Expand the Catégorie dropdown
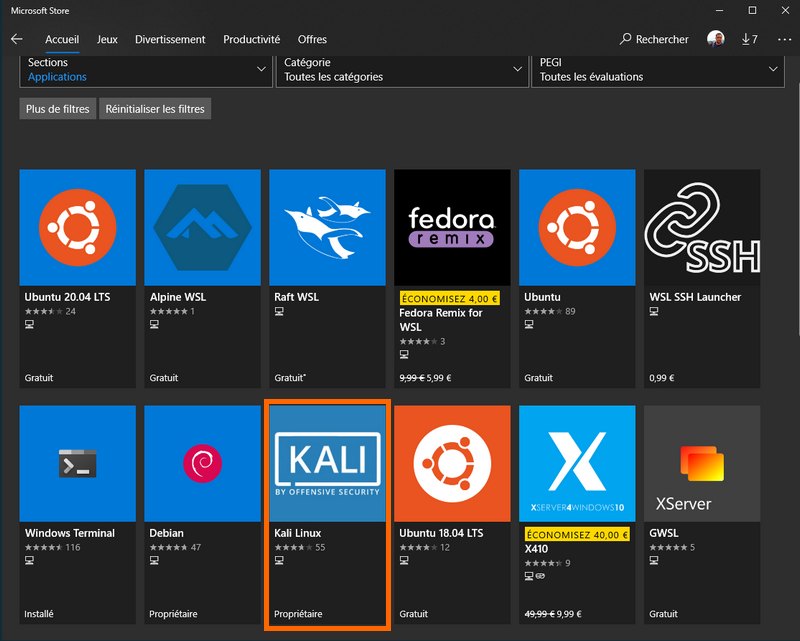This screenshot has height=641, width=800. coord(402,69)
